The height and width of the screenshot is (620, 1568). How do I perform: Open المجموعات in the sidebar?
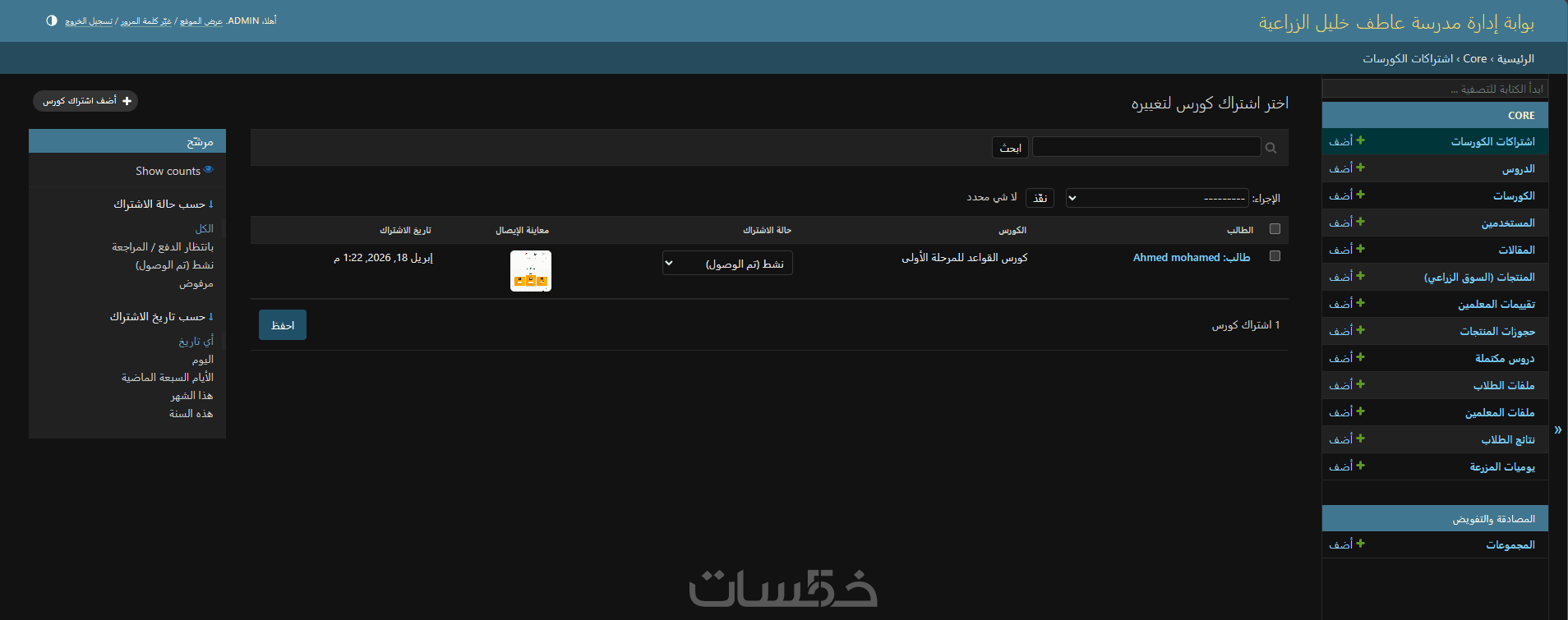[1510, 545]
